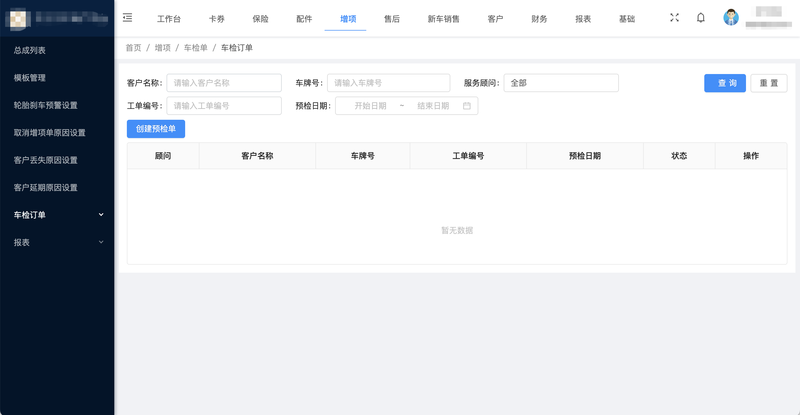
Task: Switch to the 工作台 top tab
Action: pos(169,19)
